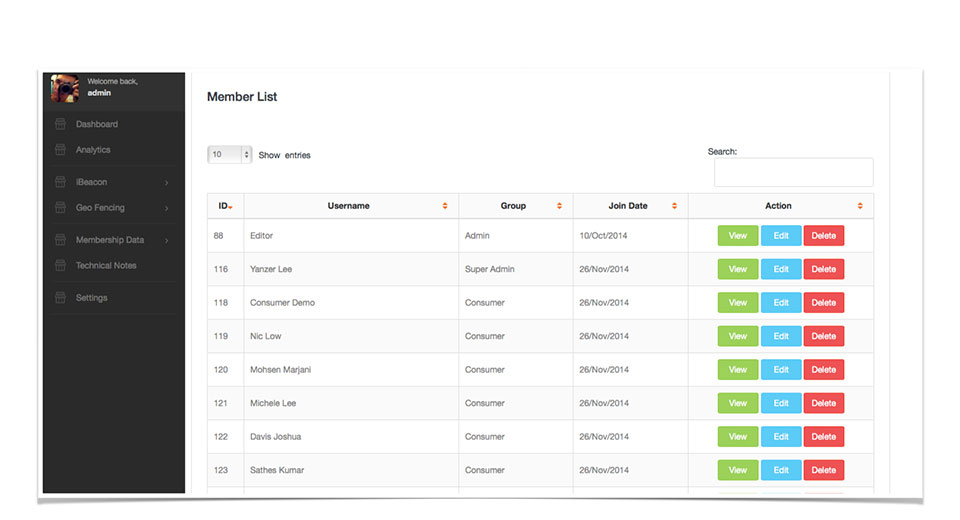Expand the iBeacon submenu chevron

click(x=167, y=183)
